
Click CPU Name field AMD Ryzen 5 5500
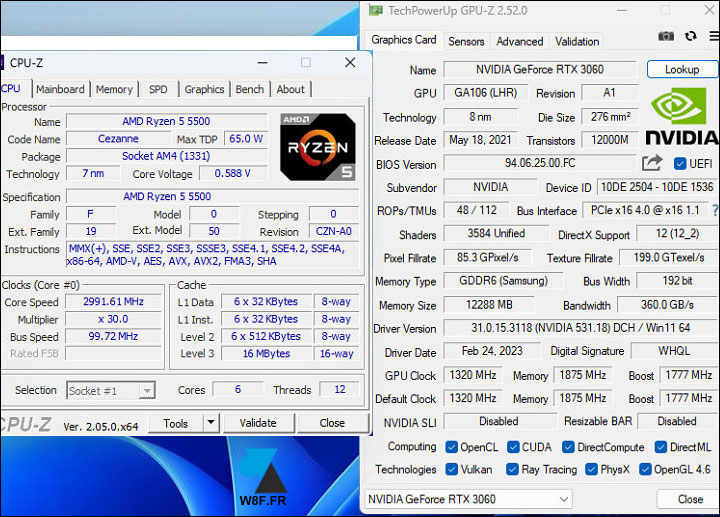pos(166,121)
